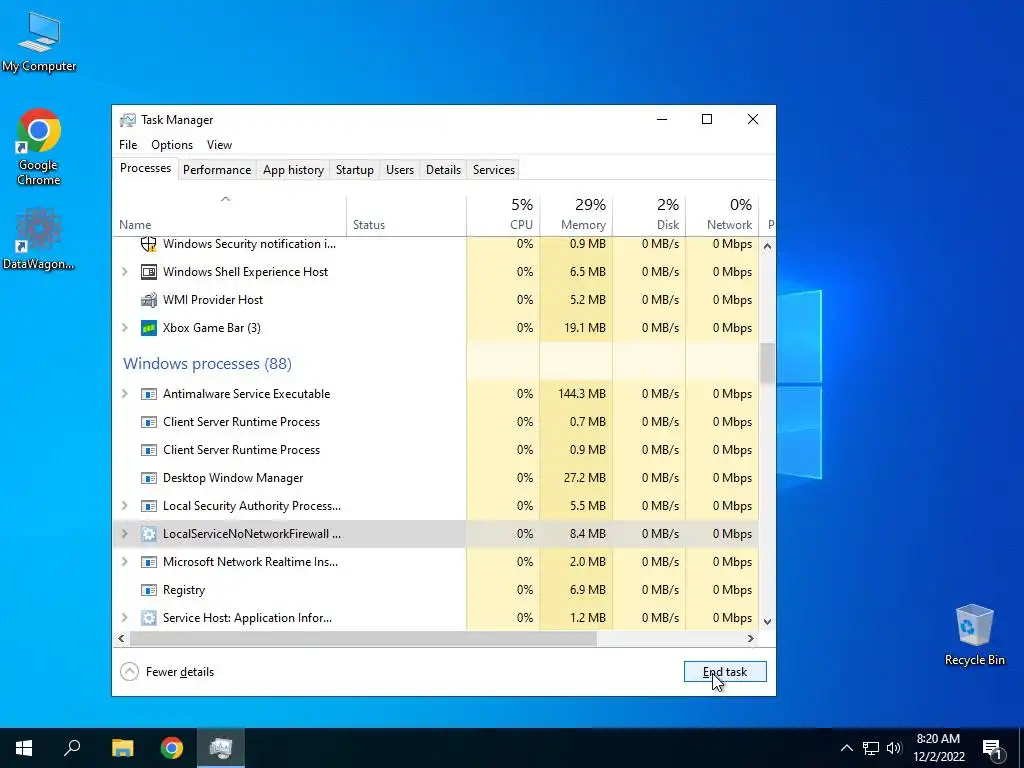Image resolution: width=1024 pixels, height=768 pixels.
Task: Open the taskbar clock showing 8:20 AM
Action: point(938,748)
